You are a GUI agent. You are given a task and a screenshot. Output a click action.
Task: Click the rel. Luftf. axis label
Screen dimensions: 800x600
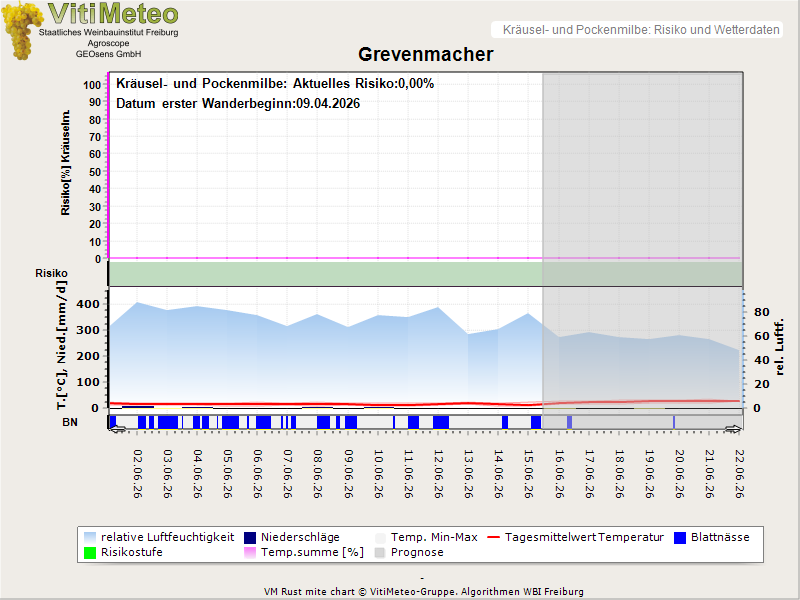click(779, 347)
